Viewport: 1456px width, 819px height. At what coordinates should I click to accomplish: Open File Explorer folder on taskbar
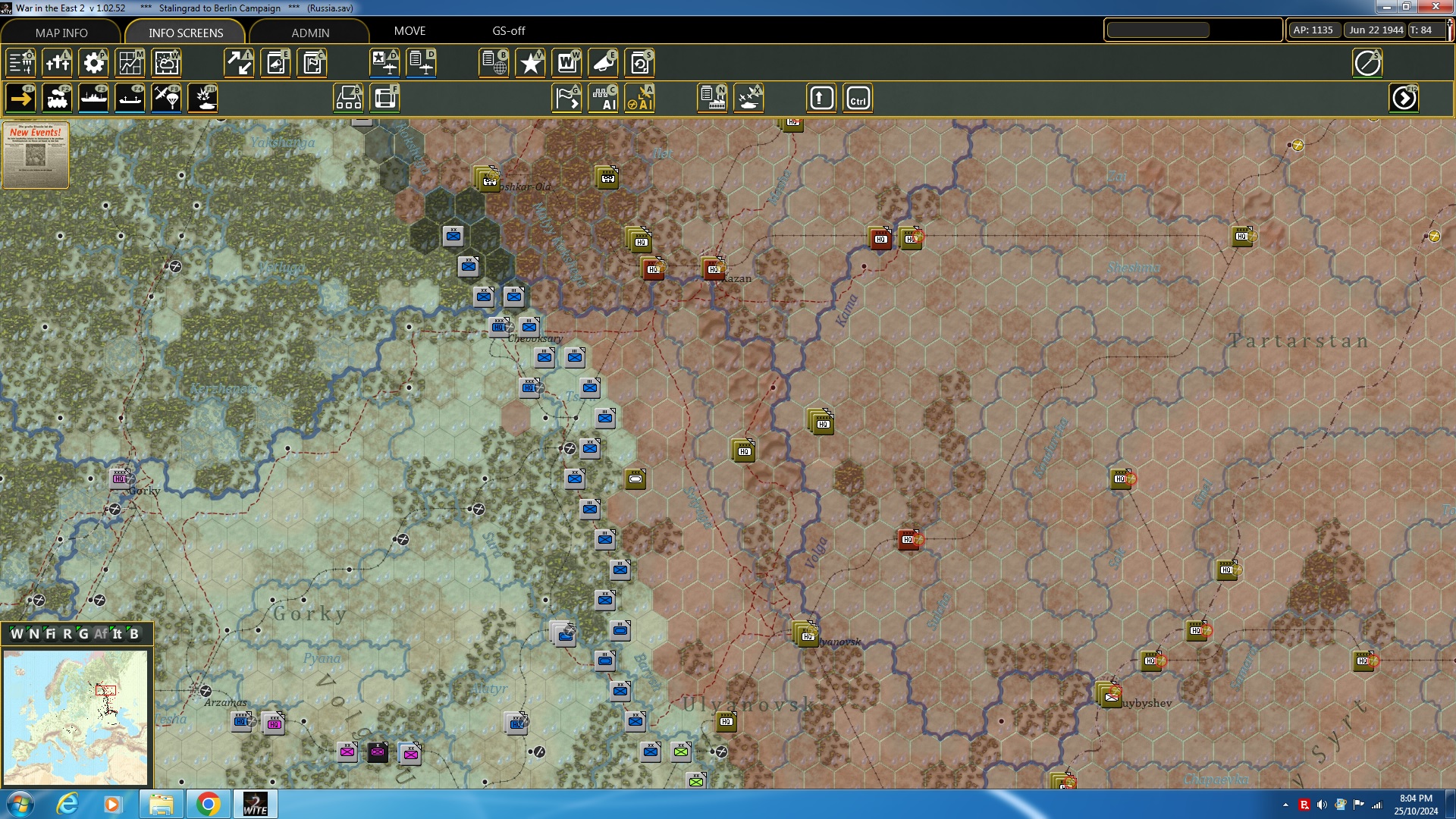click(x=161, y=804)
